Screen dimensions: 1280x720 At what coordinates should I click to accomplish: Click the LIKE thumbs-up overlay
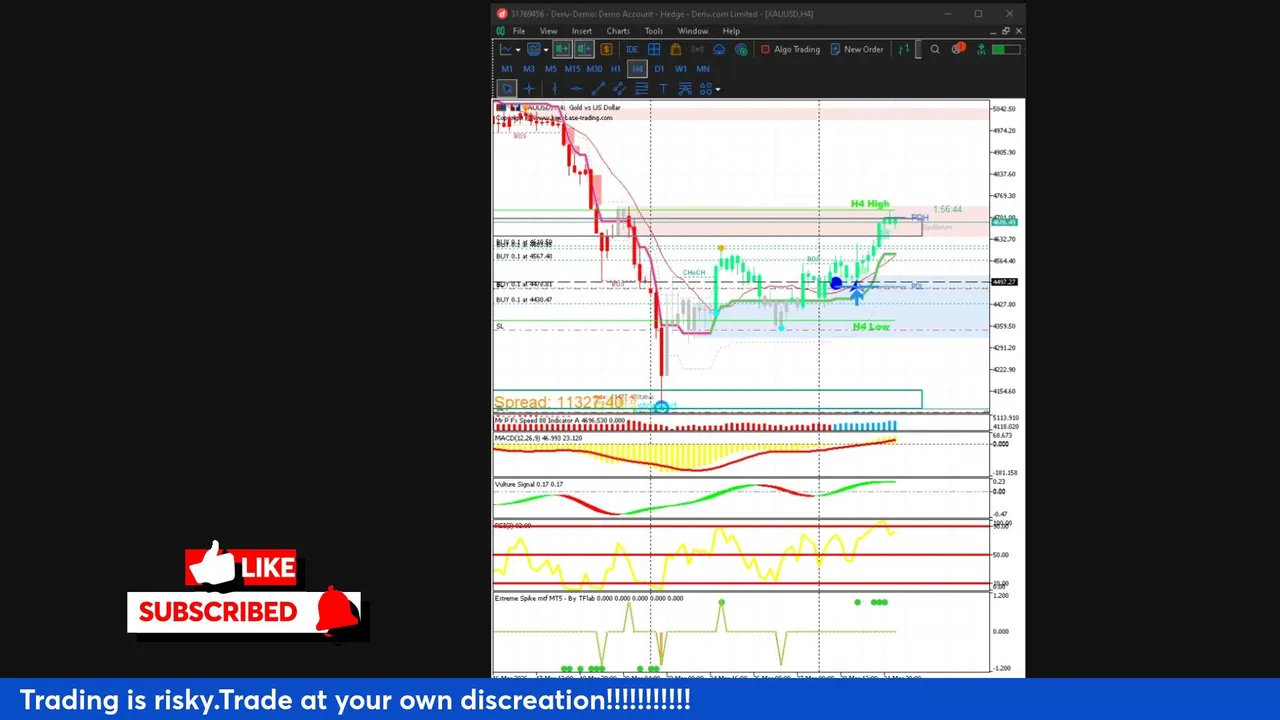[241, 567]
